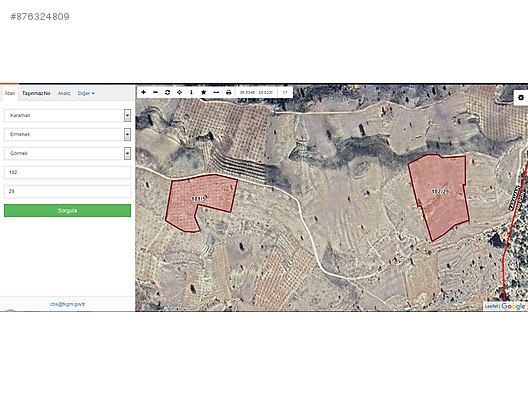Image resolution: width=528 pixels, height=396 pixels.
Task: Print the map using printer icon
Action: tap(229, 92)
